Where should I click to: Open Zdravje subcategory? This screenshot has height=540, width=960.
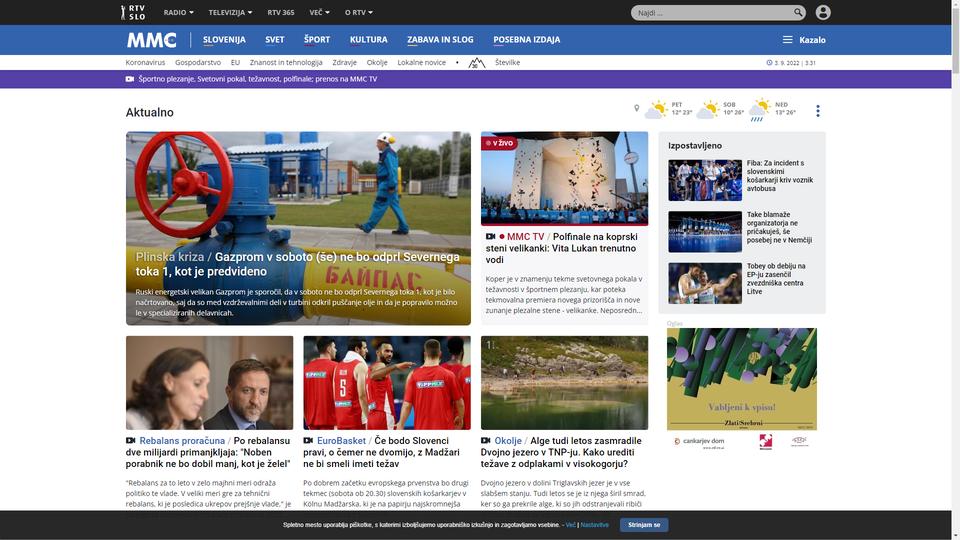344,62
